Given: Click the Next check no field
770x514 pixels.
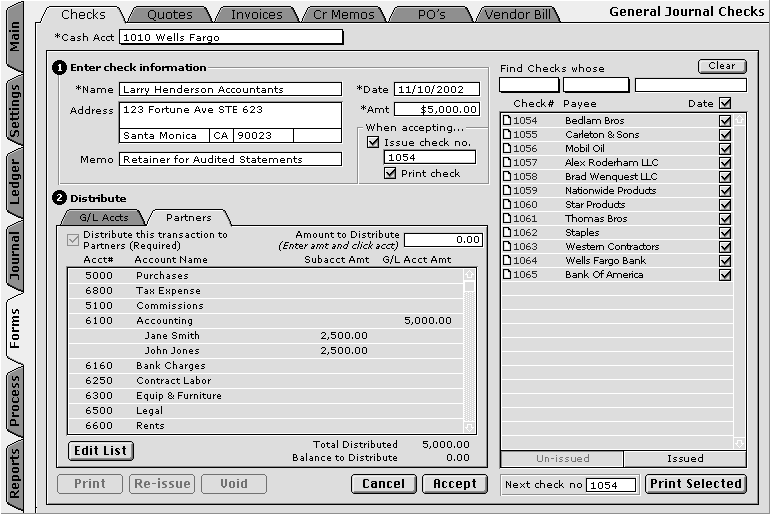Looking at the screenshot, I should coord(611,485).
